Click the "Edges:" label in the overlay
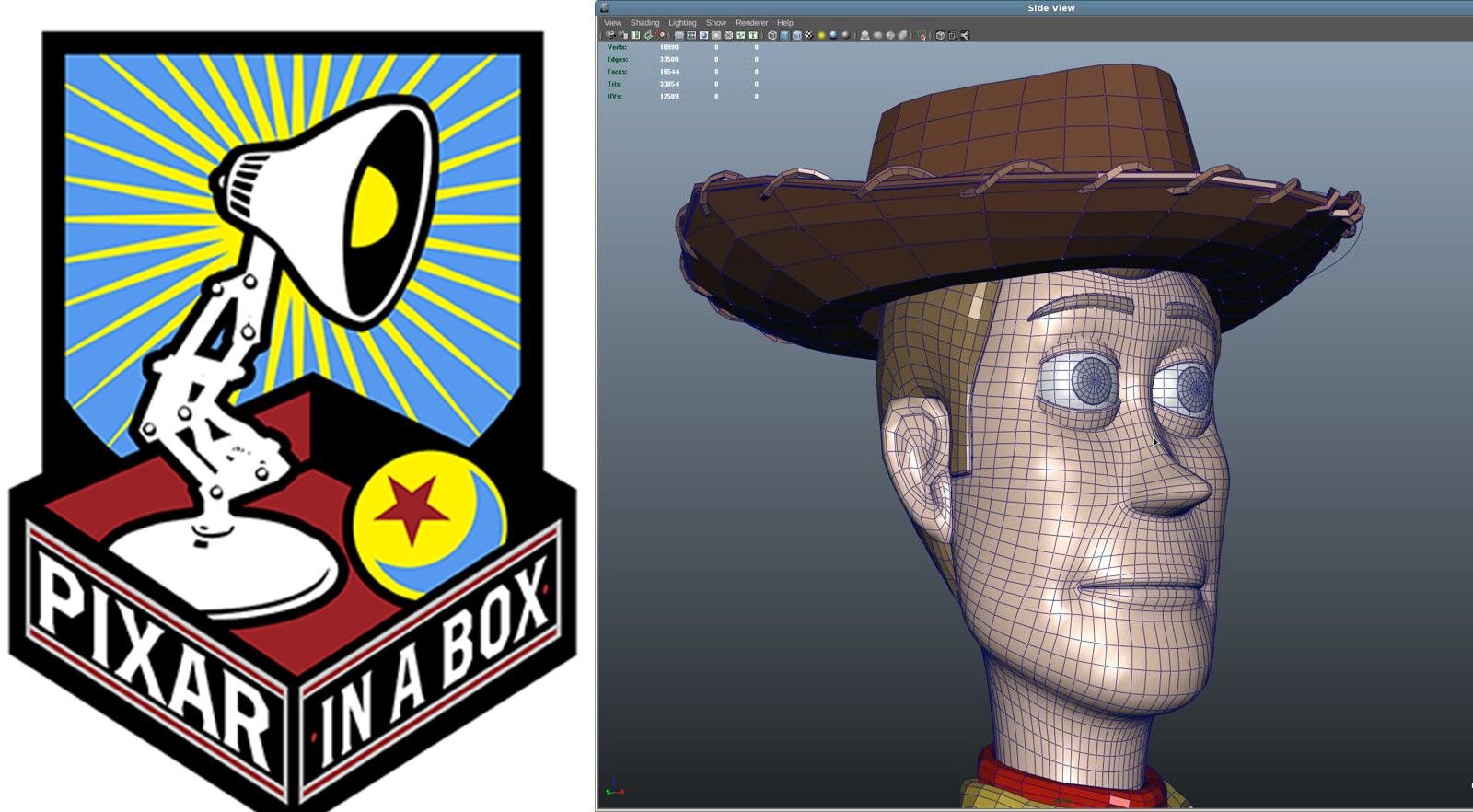The height and width of the screenshot is (812, 1473). click(x=617, y=59)
